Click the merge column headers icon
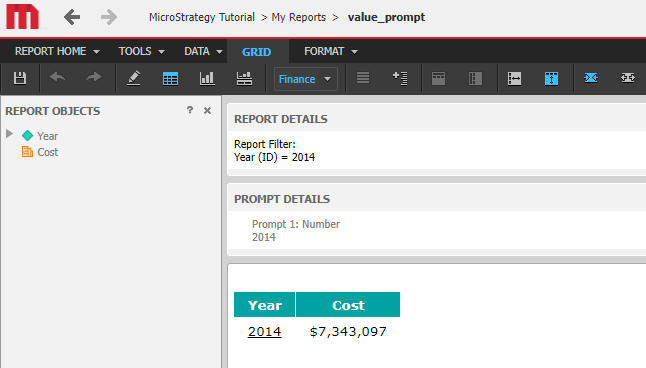 [x=438, y=78]
